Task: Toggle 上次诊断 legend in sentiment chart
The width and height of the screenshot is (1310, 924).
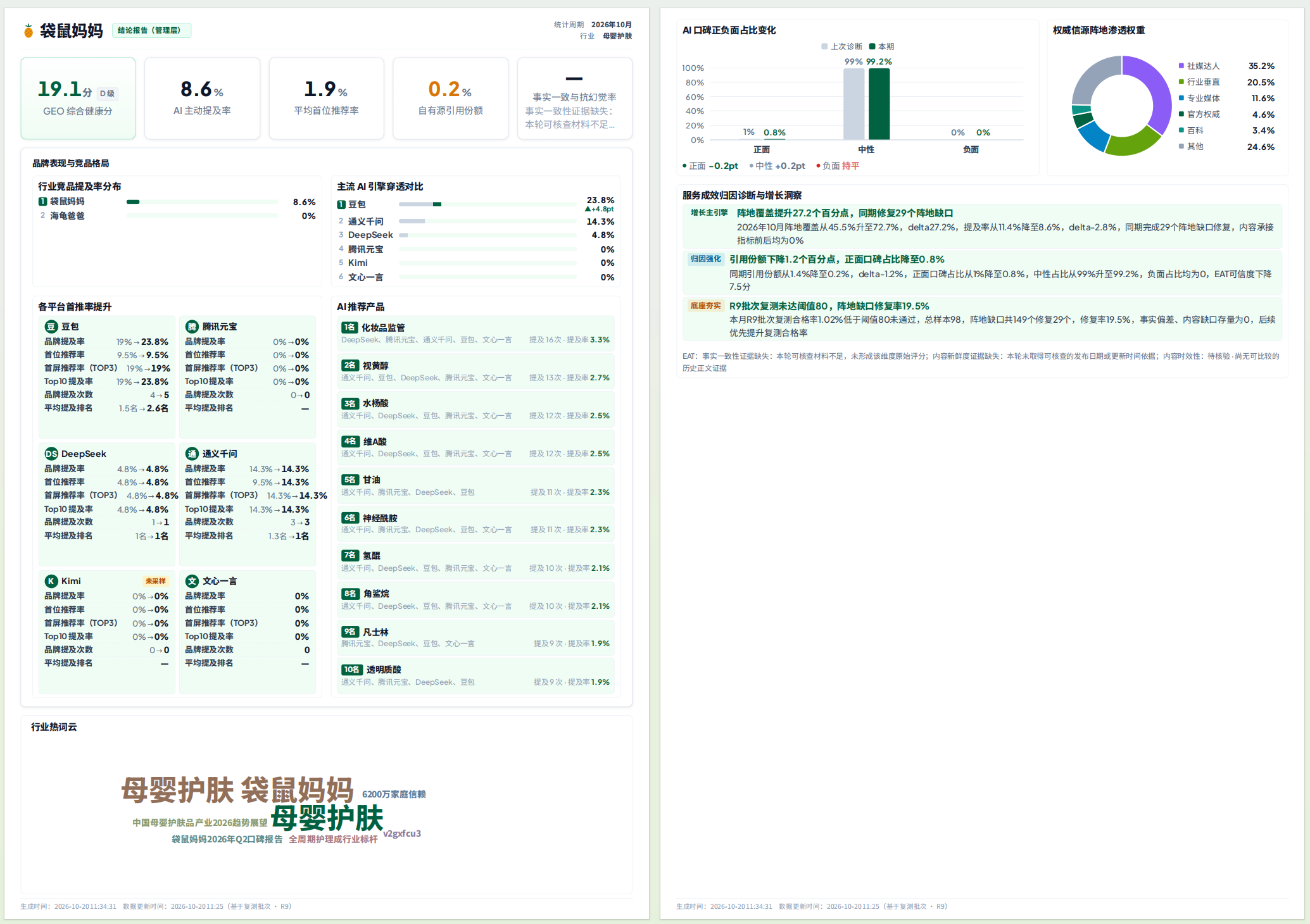Action: pos(841,46)
